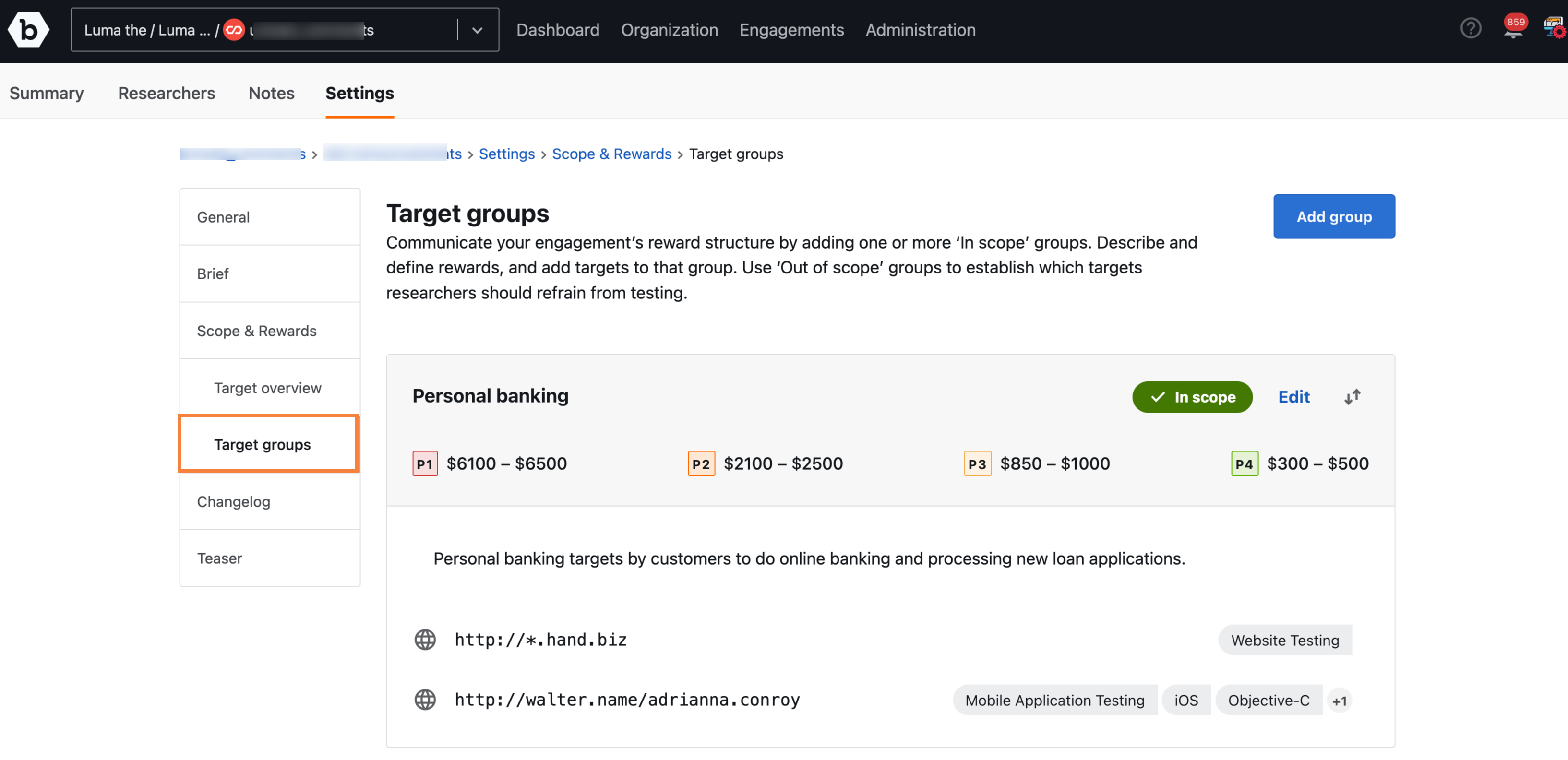Screen dimensions: 1568x760
Task: Open the help question mark icon
Action: click(x=1470, y=28)
